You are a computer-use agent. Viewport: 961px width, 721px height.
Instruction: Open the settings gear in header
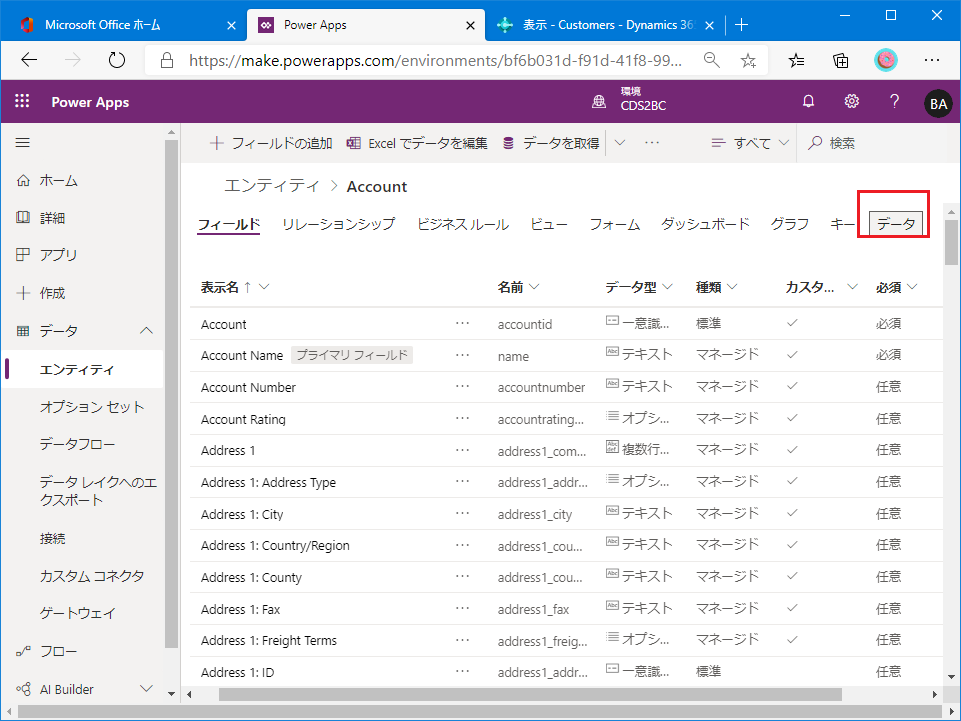coord(852,101)
